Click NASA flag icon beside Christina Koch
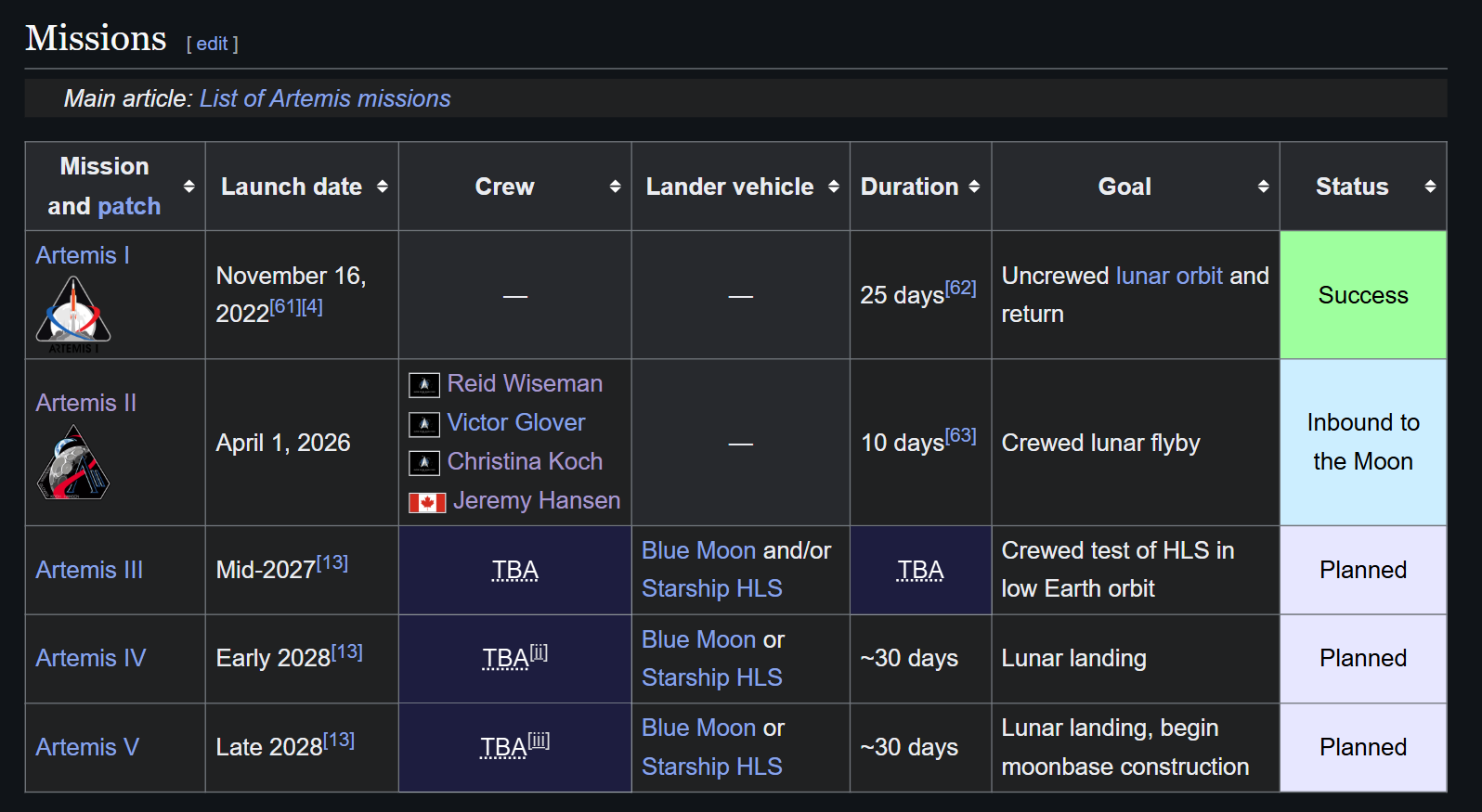1482x812 pixels. click(x=424, y=463)
